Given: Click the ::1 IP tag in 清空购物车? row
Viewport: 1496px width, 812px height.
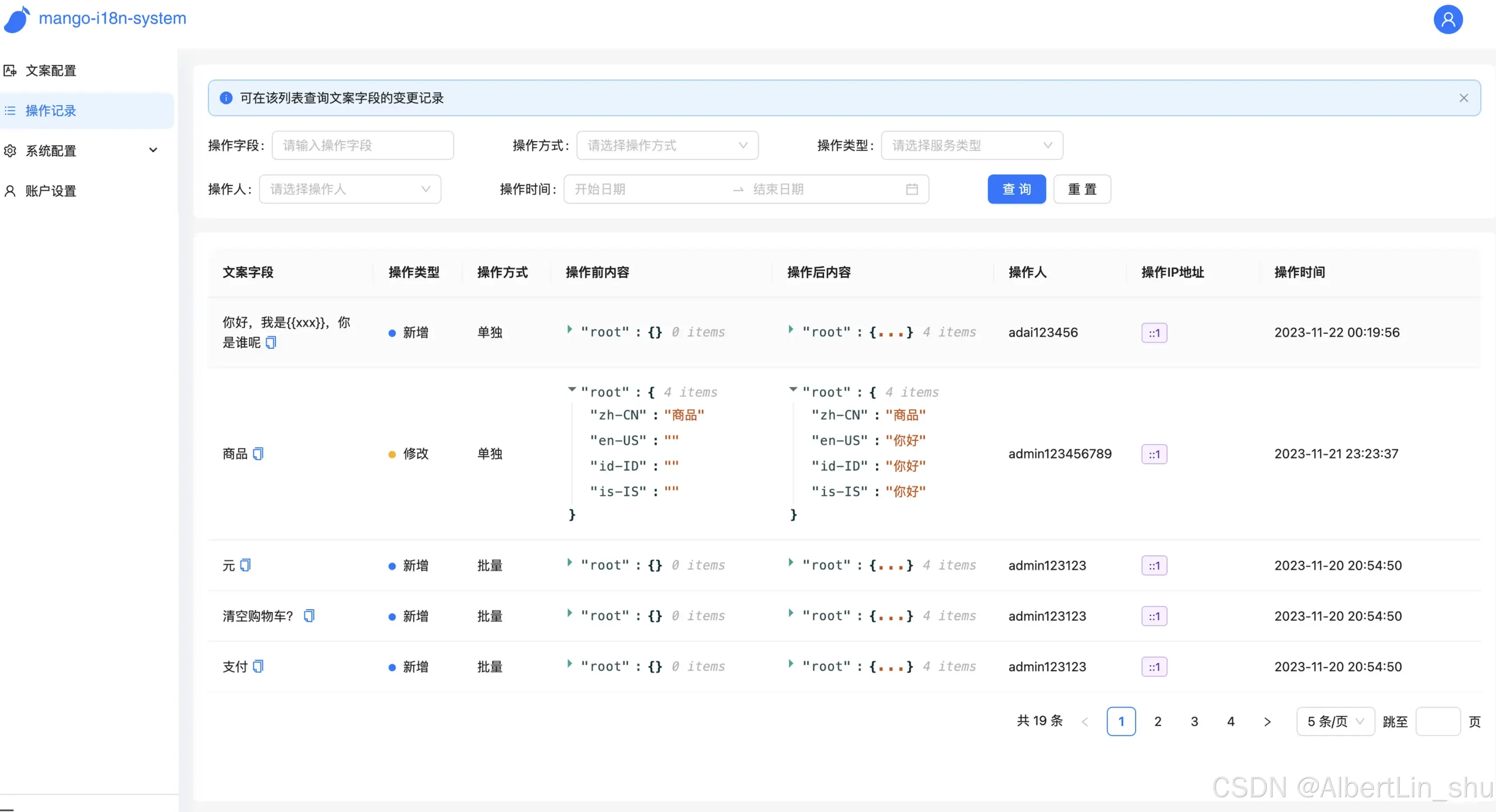Looking at the screenshot, I should 1154,616.
